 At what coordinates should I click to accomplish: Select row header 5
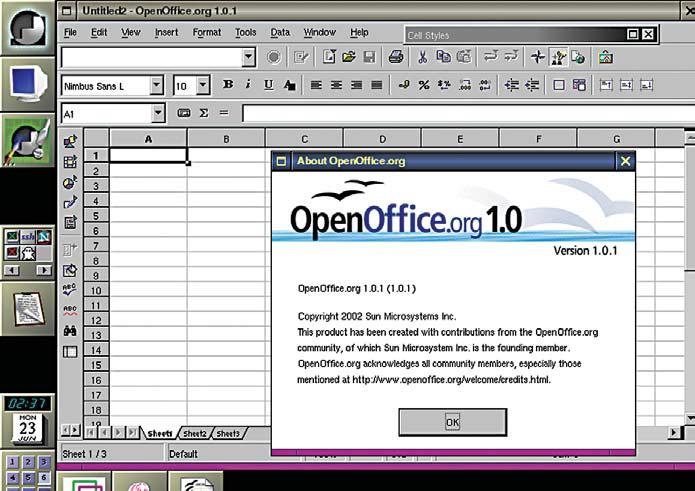tap(96, 216)
